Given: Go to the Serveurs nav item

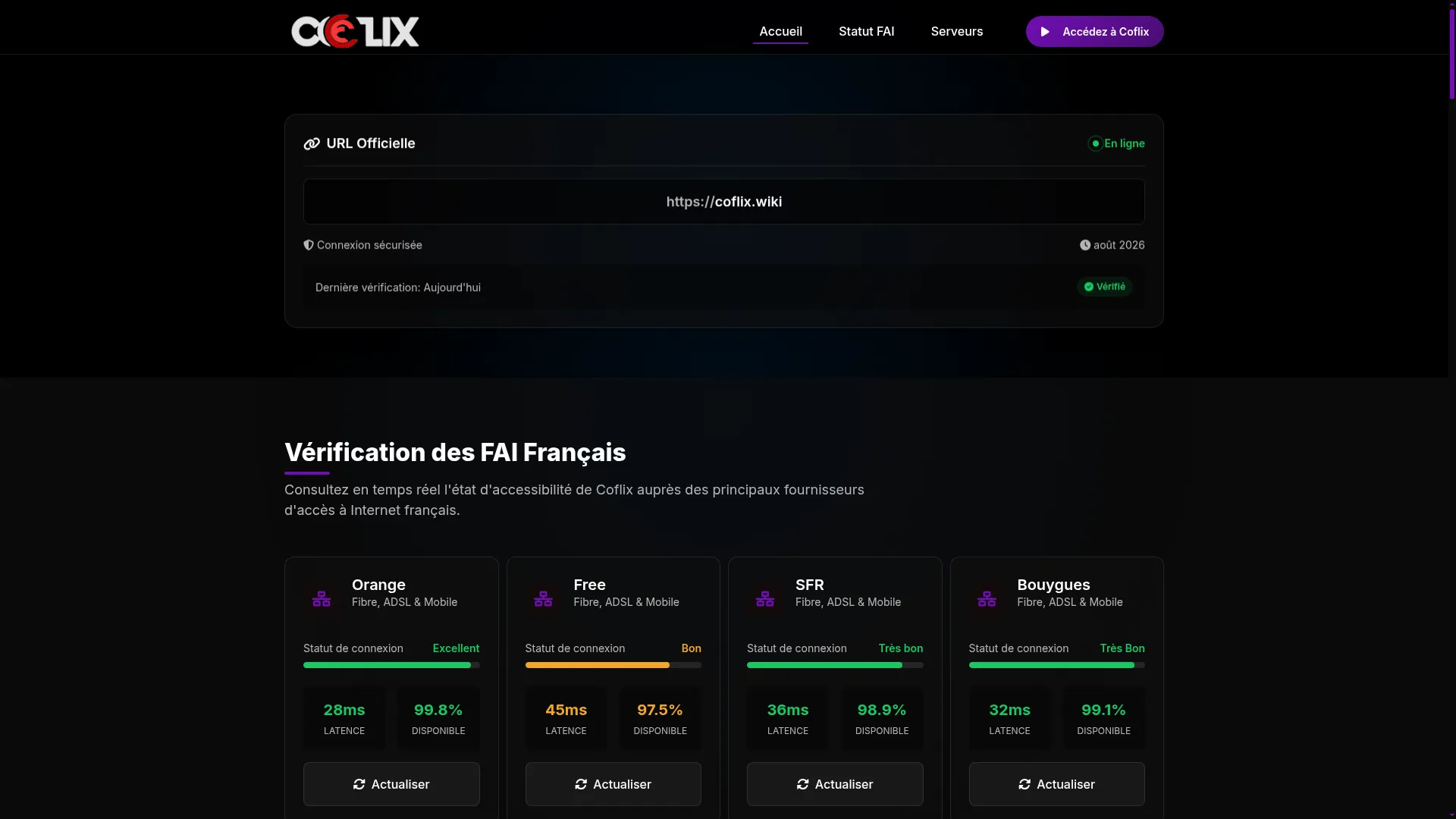Looking at the screenshot, I should (x=957, y=31).
